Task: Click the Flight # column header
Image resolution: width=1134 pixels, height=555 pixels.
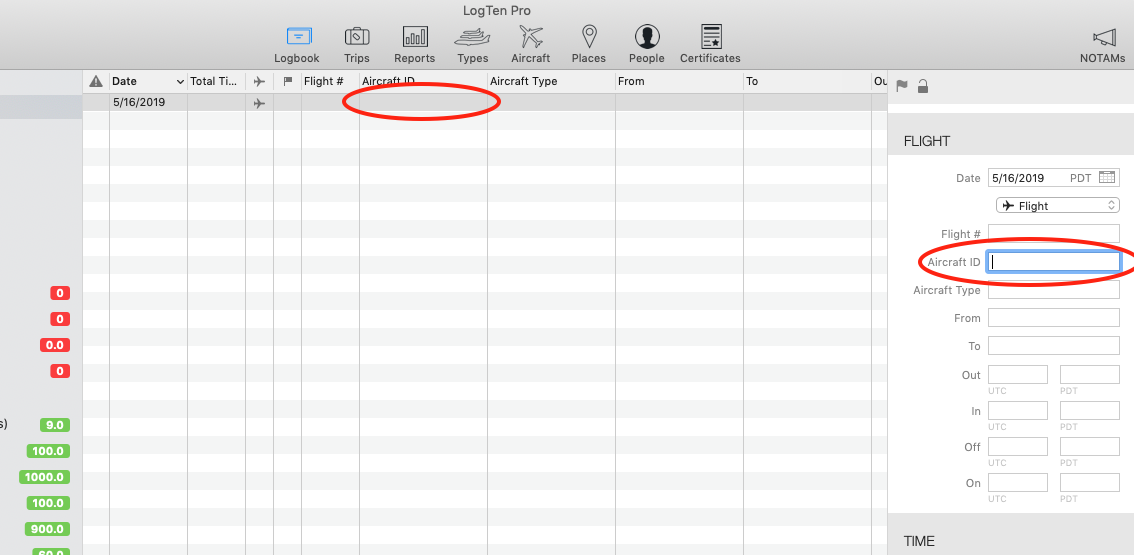Action: tap(330, 81)
